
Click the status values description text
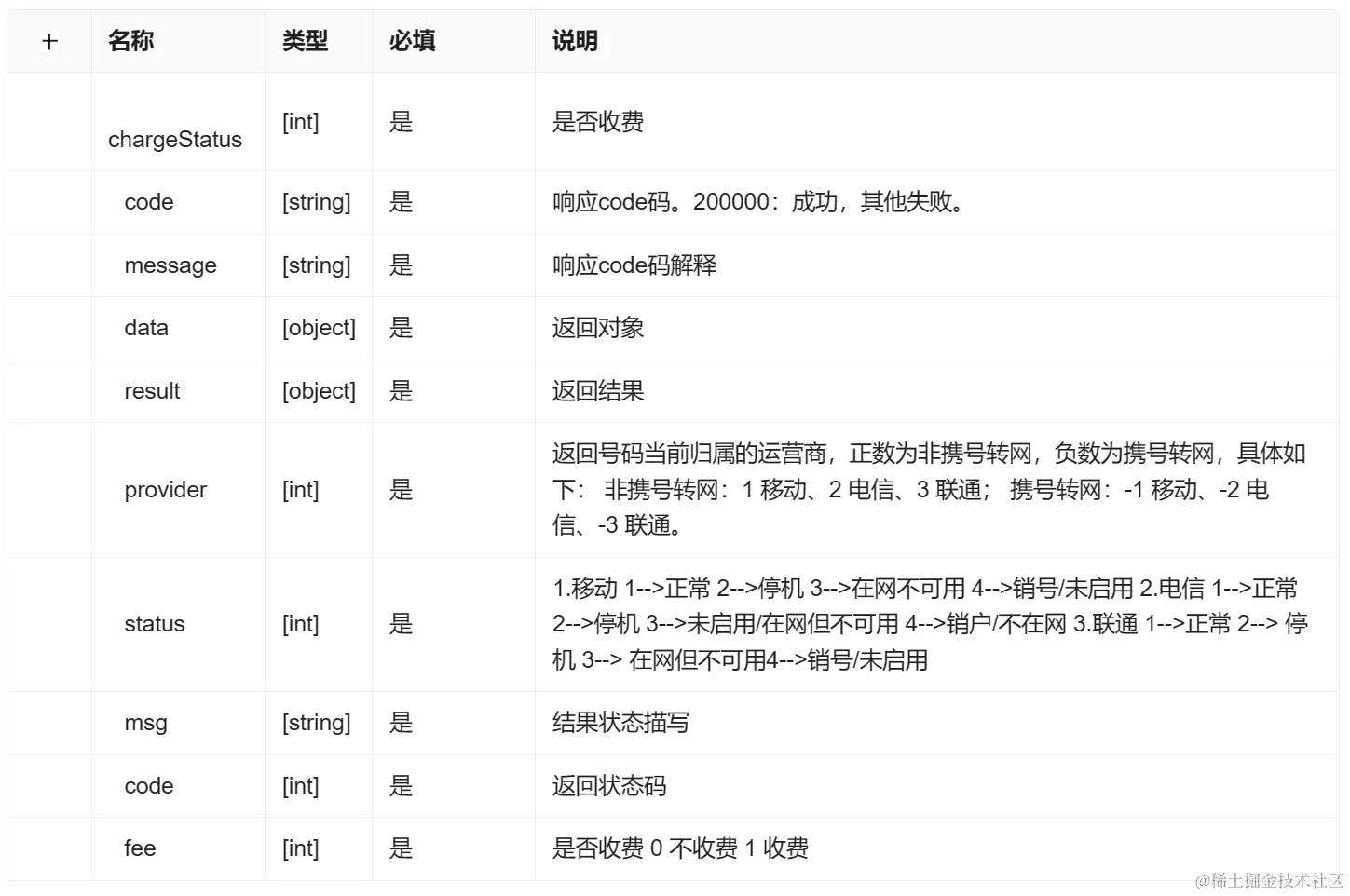930,624
